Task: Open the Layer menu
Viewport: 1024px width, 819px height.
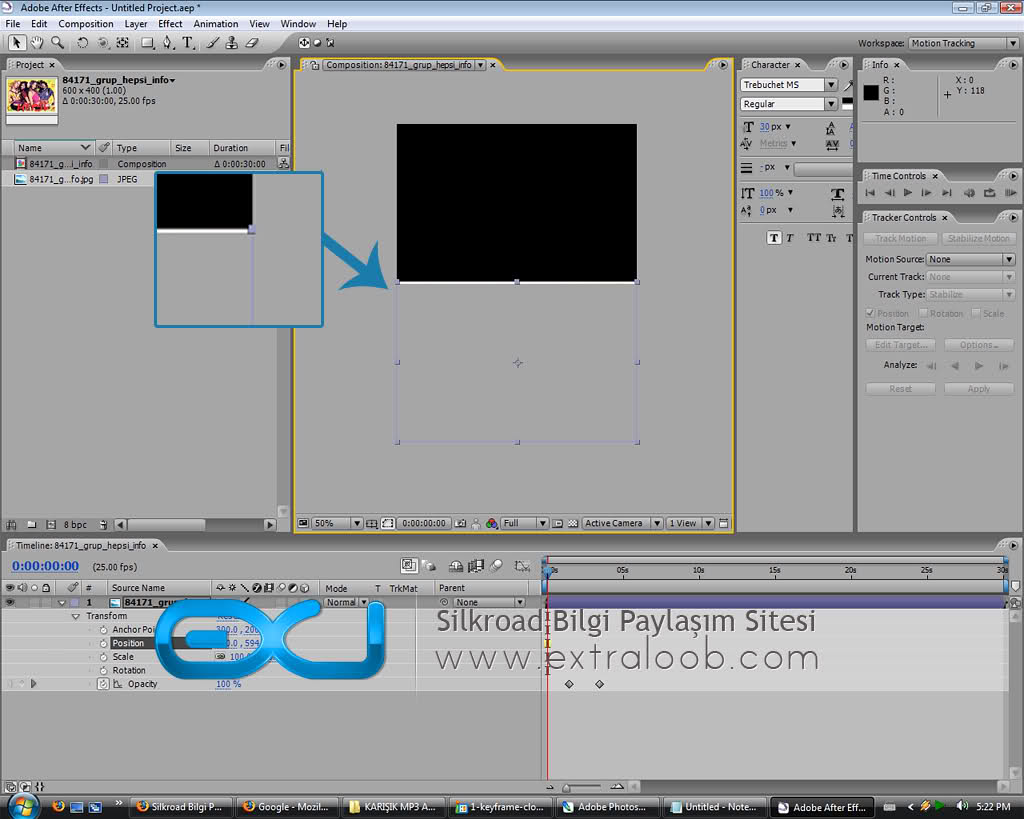Action: (136, 24)
